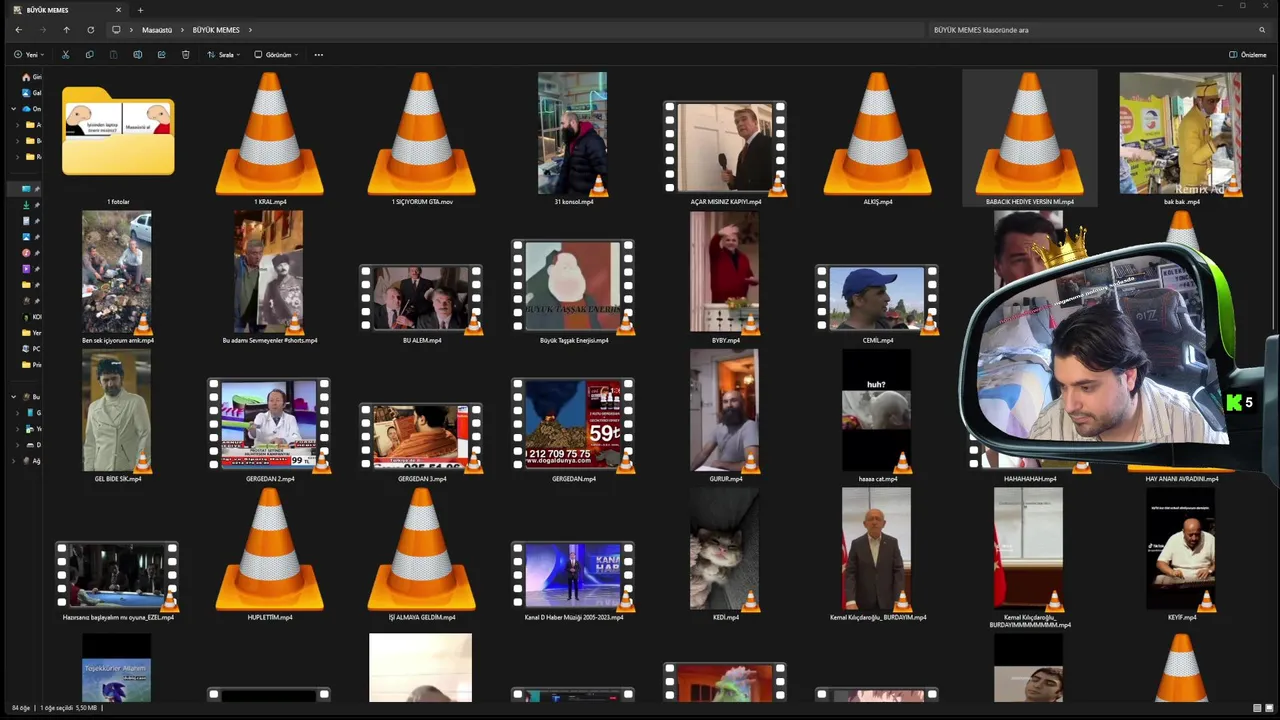Open a new tab with plus button
1280x720 pixels.
click(x=140, y=10)
